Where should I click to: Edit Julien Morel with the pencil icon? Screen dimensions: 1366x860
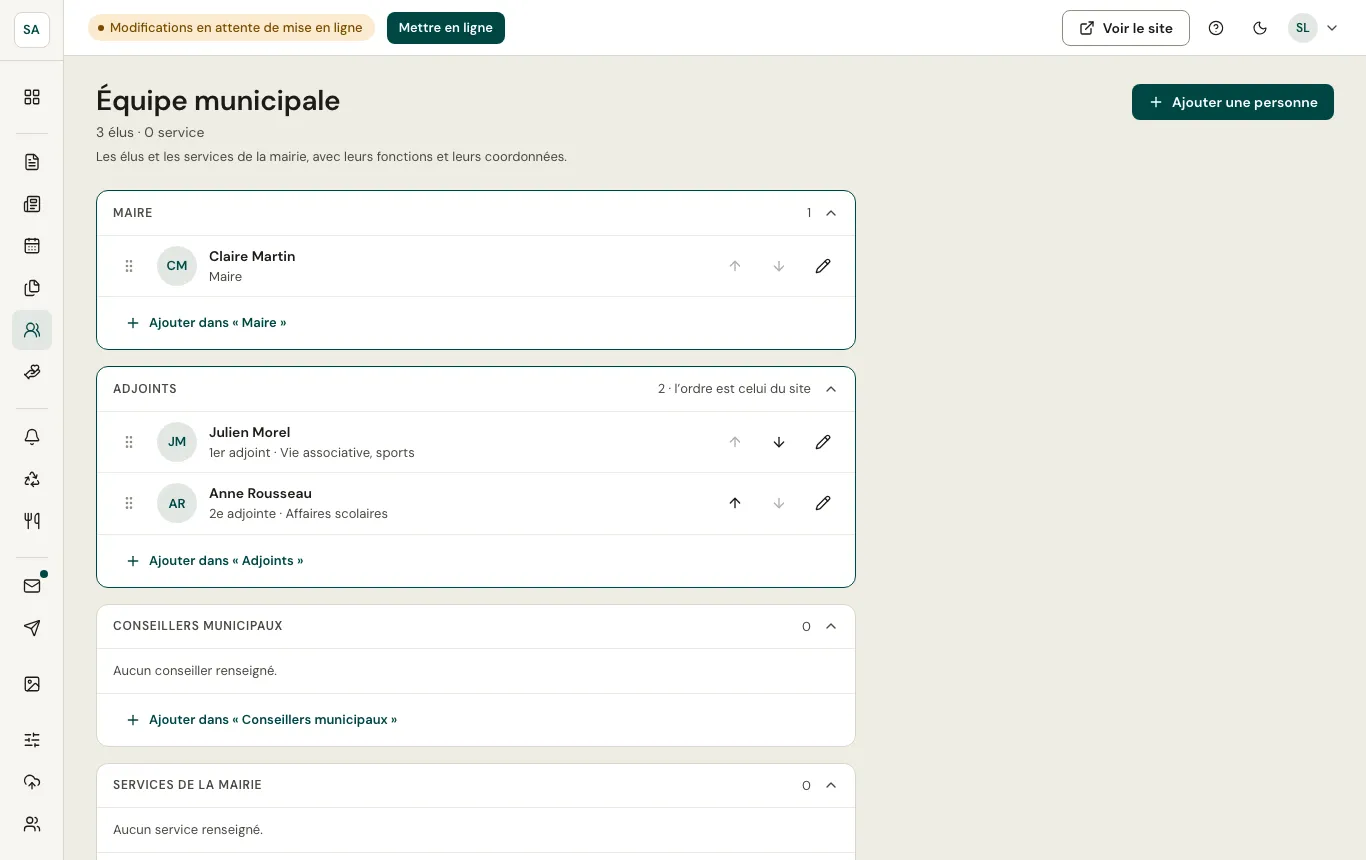coord(823,442)
